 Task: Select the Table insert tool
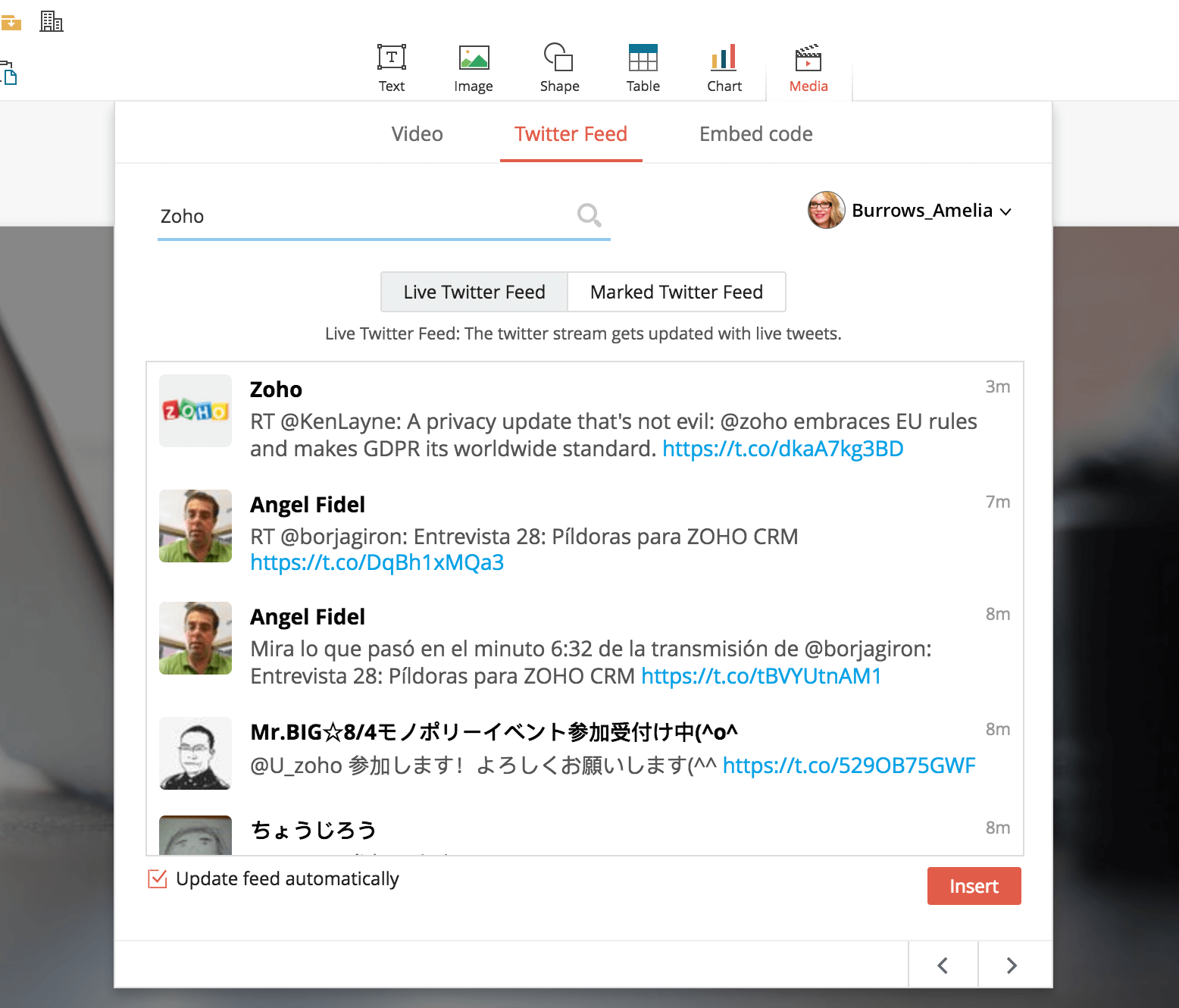pyautogui.click(x=643, y=68)
